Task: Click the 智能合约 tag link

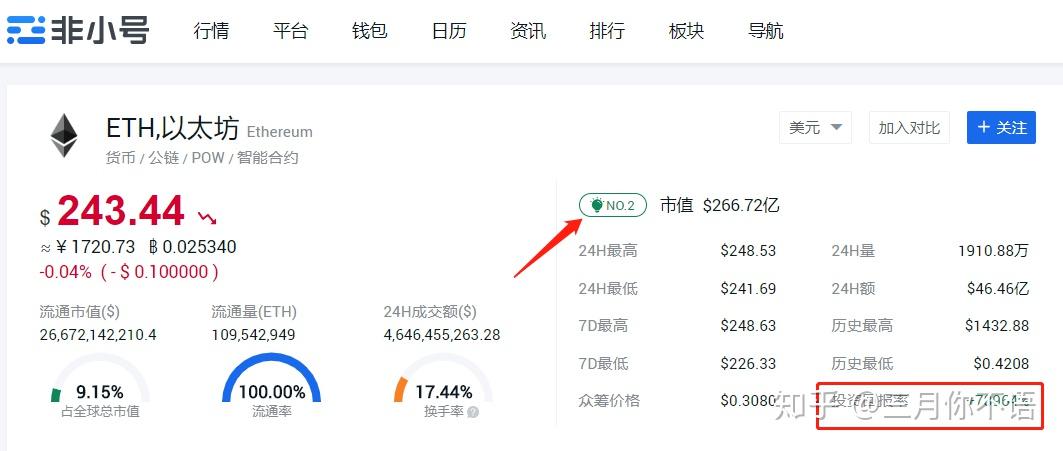Action: tap(267, 158)
